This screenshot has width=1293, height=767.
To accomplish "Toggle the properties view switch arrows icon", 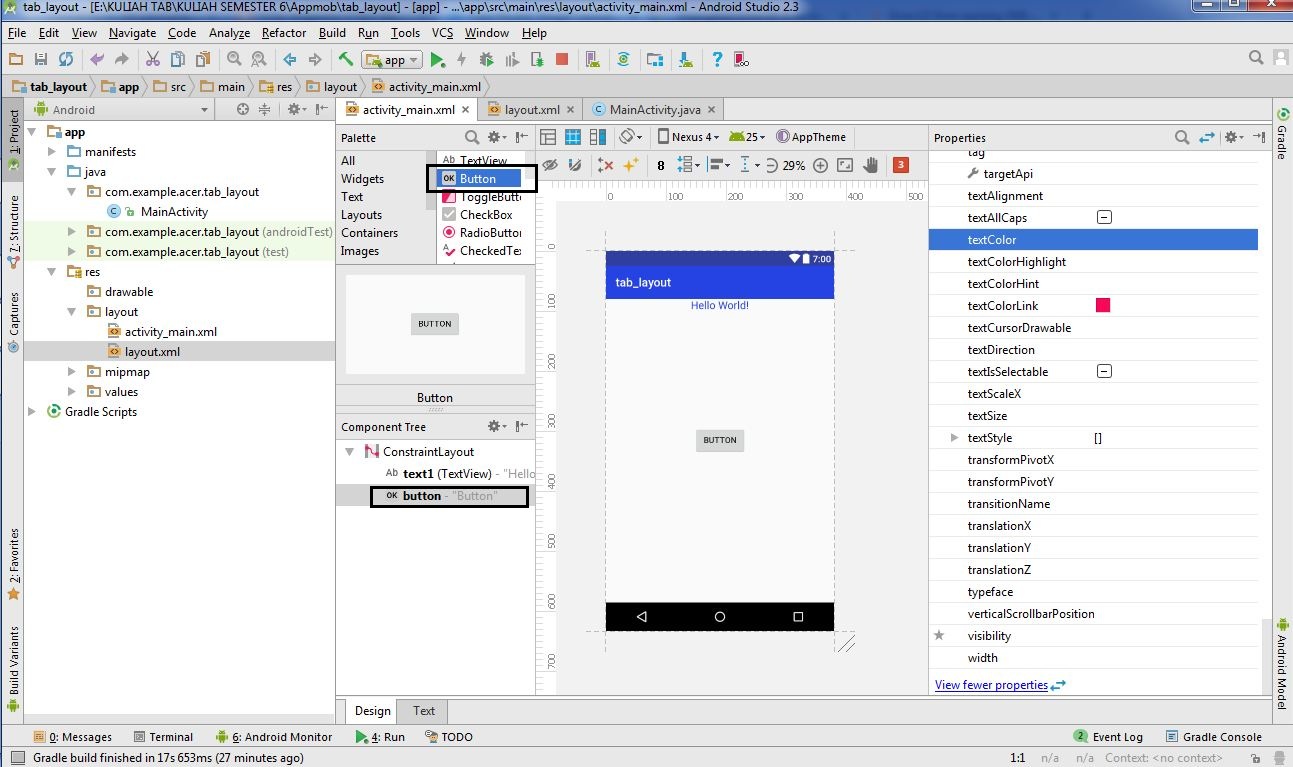I will [x=1207, y=137].
